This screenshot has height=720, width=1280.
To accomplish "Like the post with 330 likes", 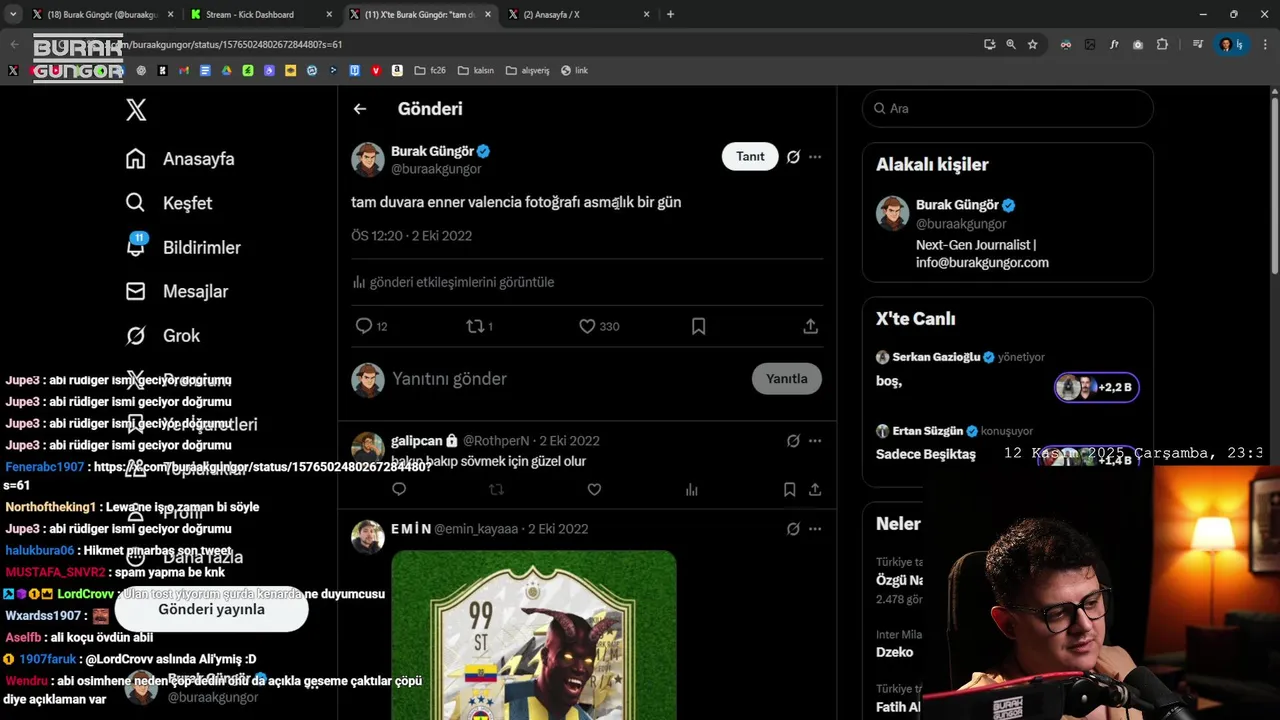I will click(587, 326).
